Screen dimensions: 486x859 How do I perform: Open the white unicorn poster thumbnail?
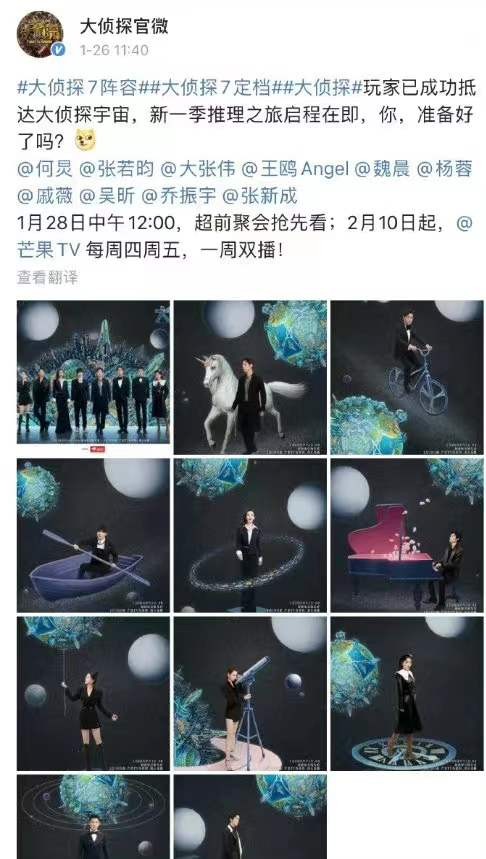click(x=250, y=377)
